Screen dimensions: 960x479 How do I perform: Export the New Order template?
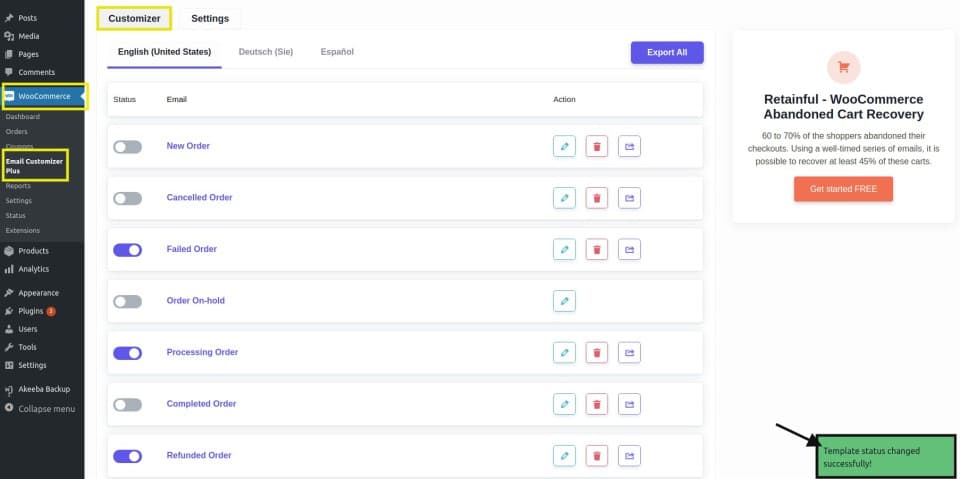(629, 146)
